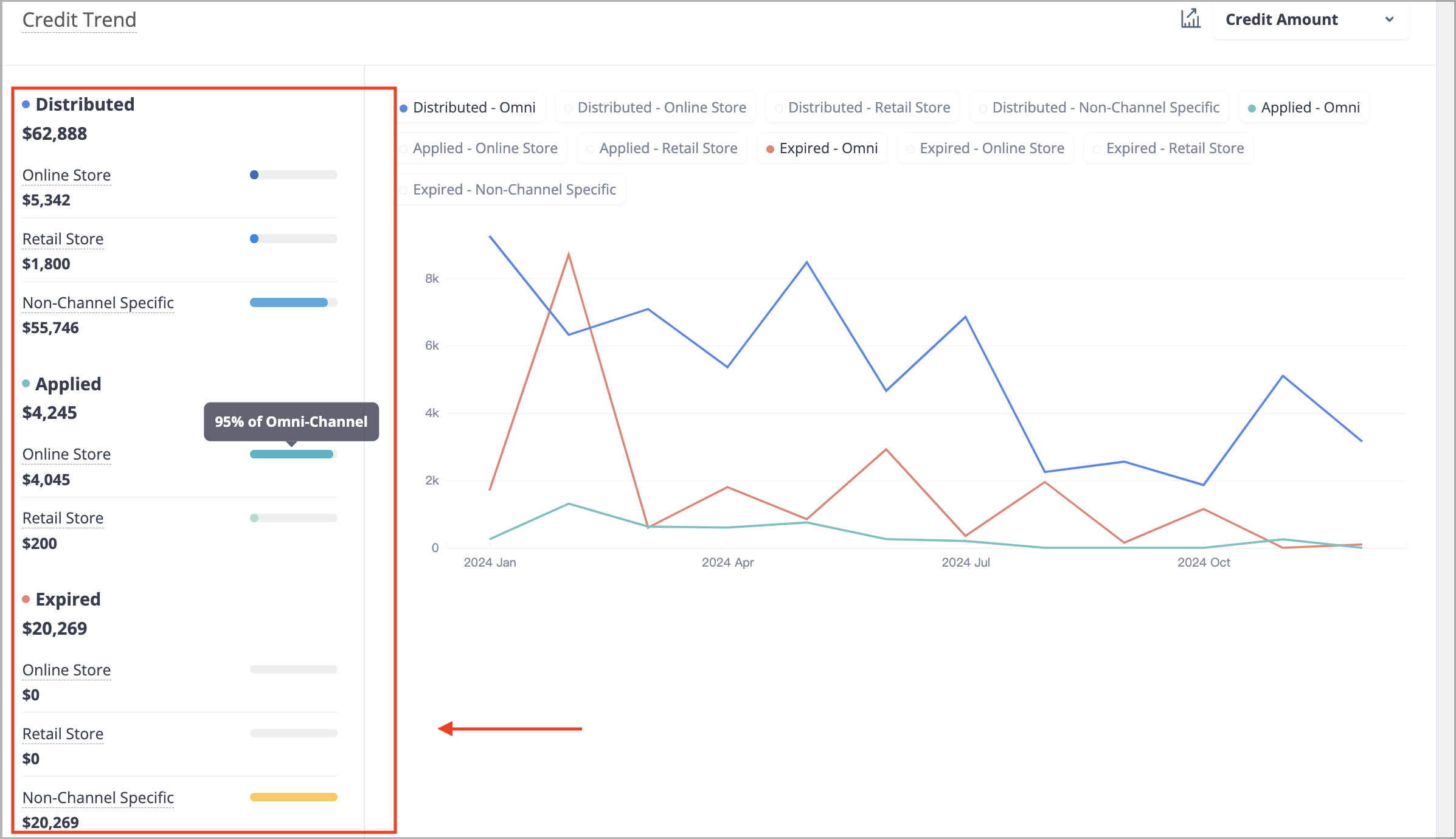Show the Expired - Retail Store series
The image size is (1456, 839).
tap(1168, 148)
